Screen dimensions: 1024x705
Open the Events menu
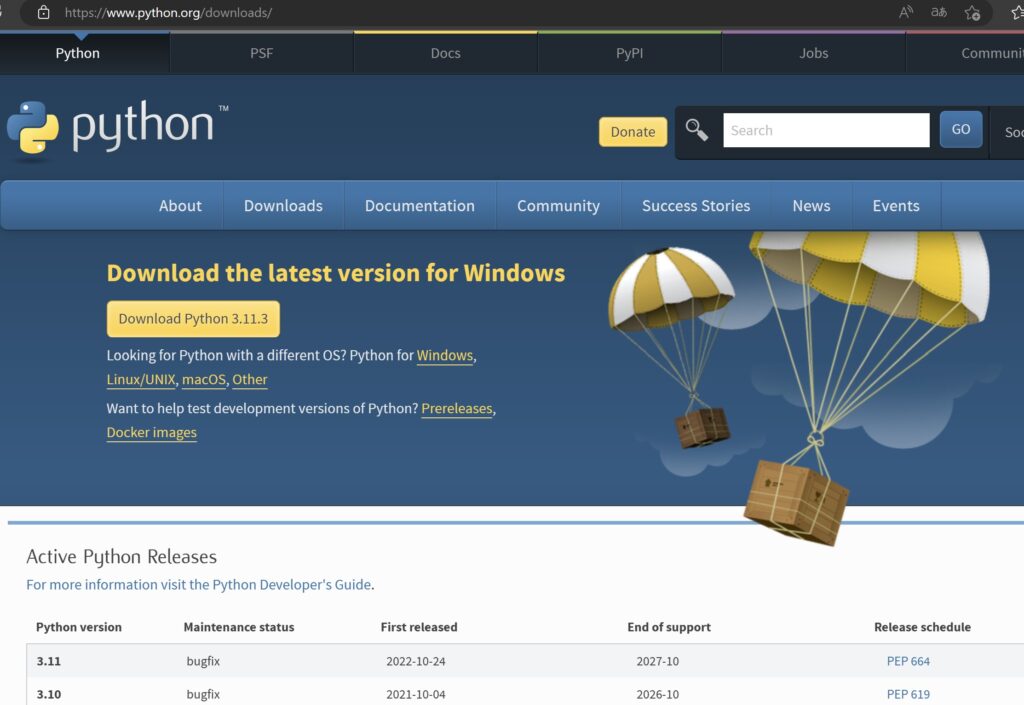coord(896,206)
